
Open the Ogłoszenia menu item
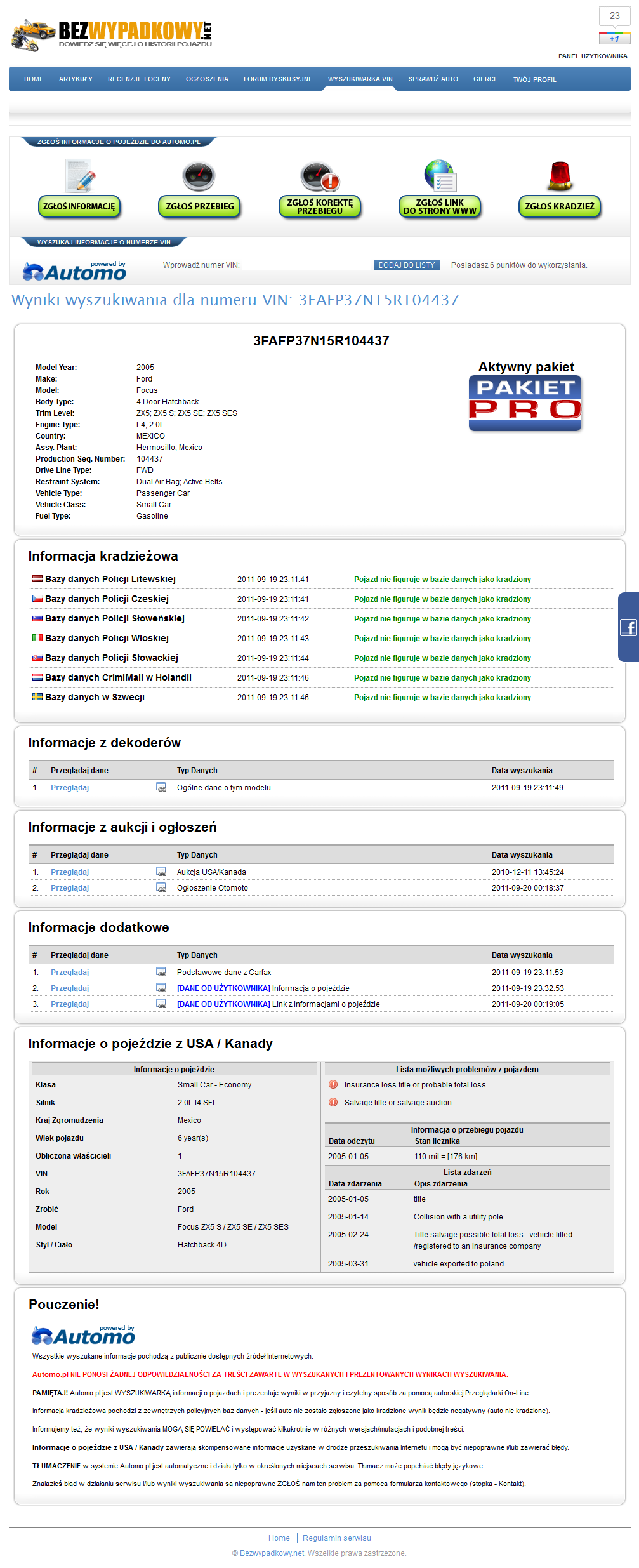[x=207, y=79]
